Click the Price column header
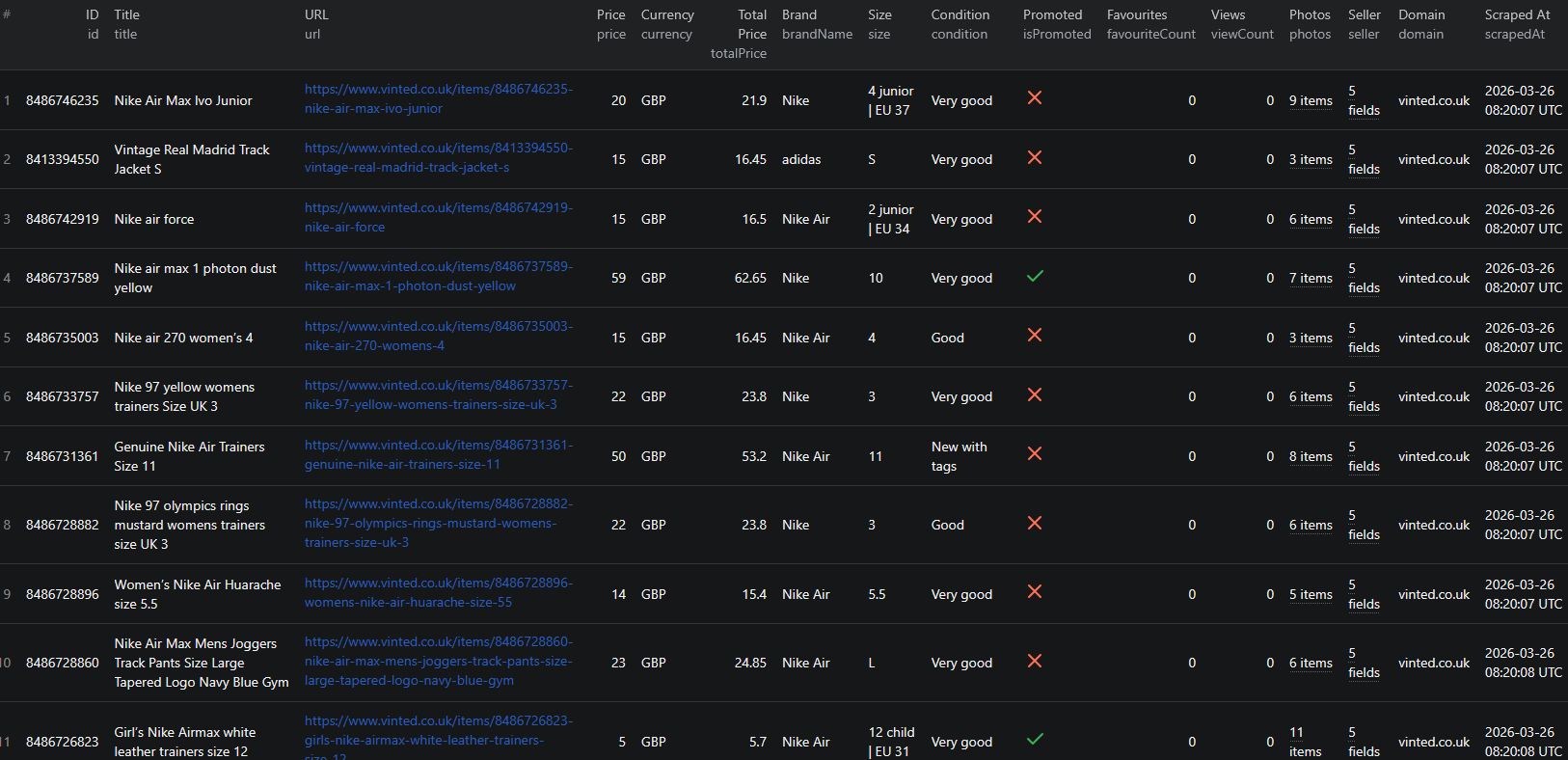Viewport: 1568px width, 760px height. click(610, 15)
